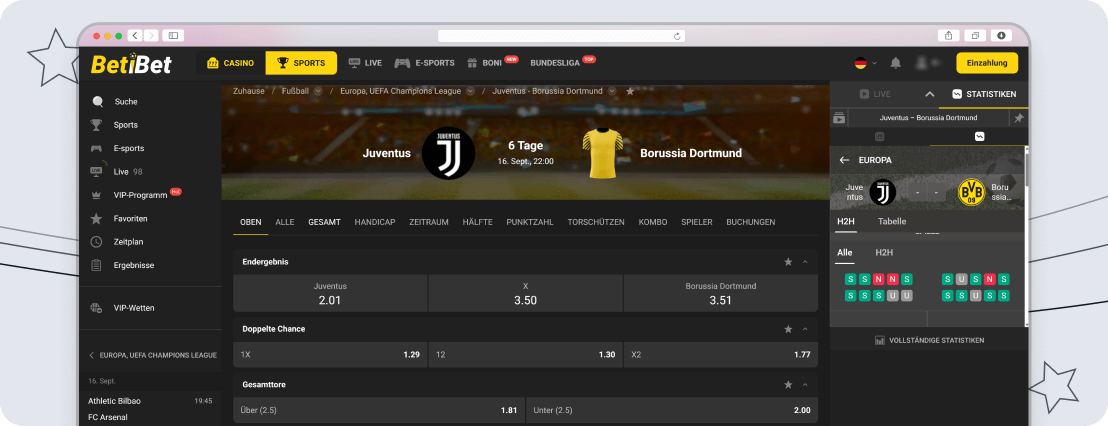The image size is (1108, 426).
Task: Select Über (2.5) at 1.81
Action: pyautogui.click(x=379, y=410)
